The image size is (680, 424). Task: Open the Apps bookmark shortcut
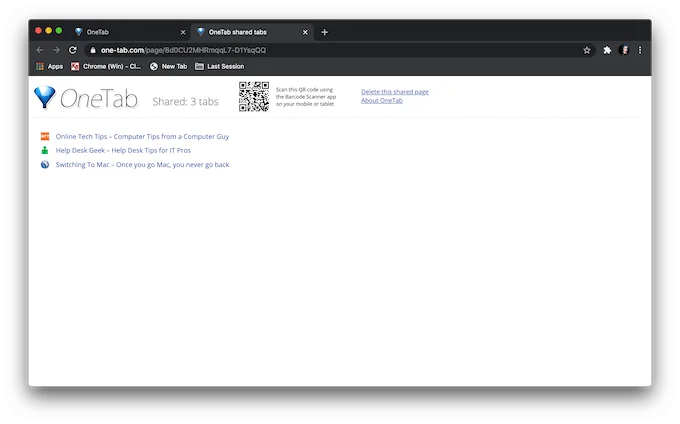pos(49,66)
